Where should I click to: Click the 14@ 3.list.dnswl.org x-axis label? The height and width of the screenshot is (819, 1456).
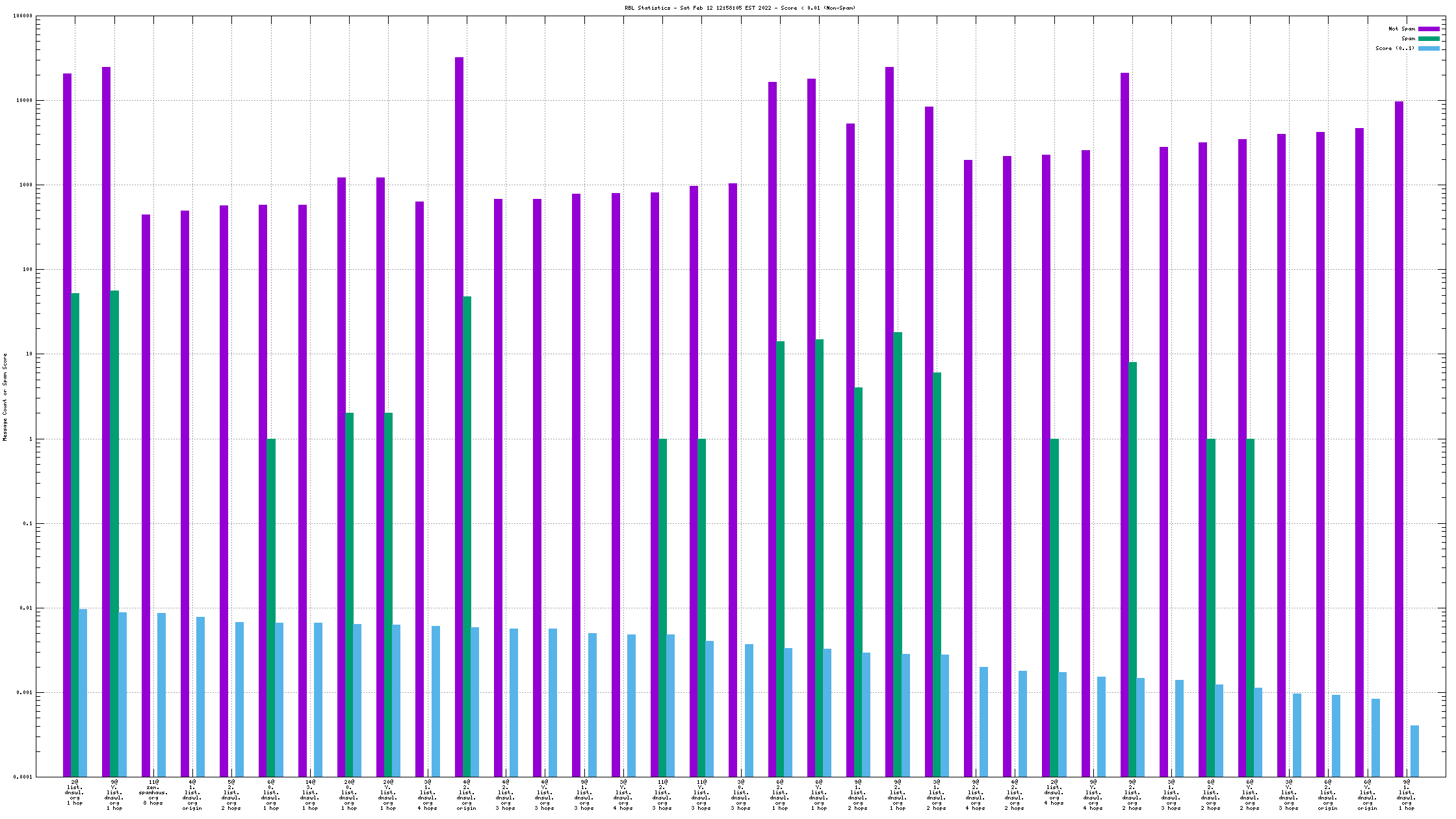(x=310, y=795)
